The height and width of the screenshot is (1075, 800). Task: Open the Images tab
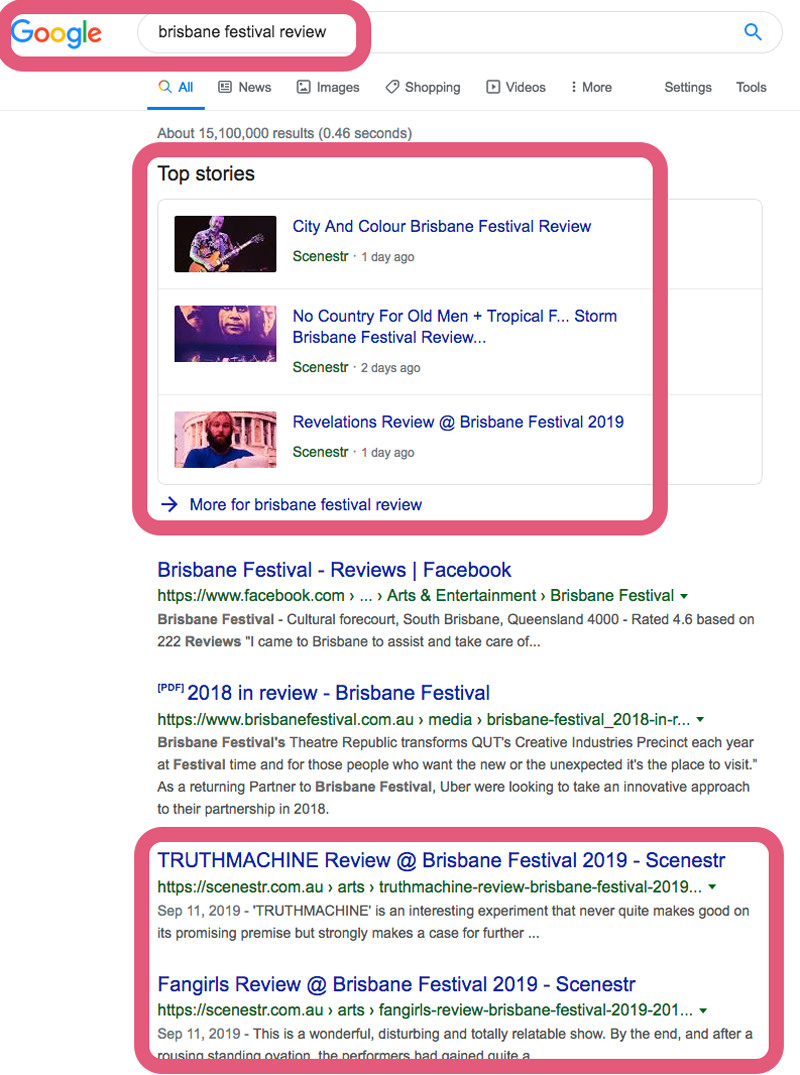click(328, 87)
